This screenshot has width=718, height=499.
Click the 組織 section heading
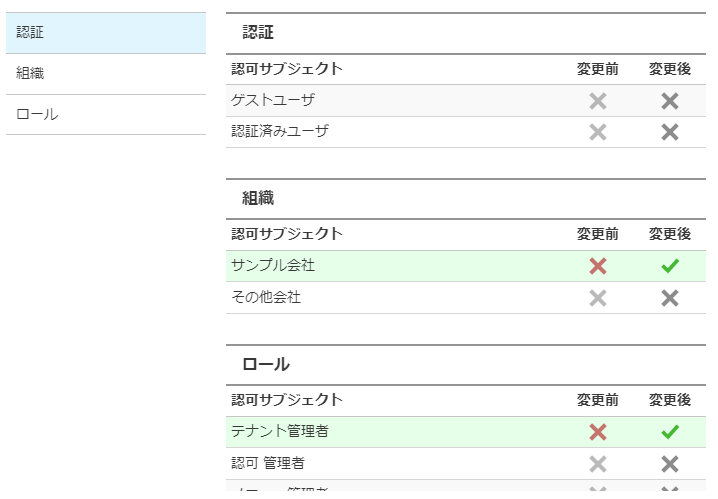(x=258, y=198)
